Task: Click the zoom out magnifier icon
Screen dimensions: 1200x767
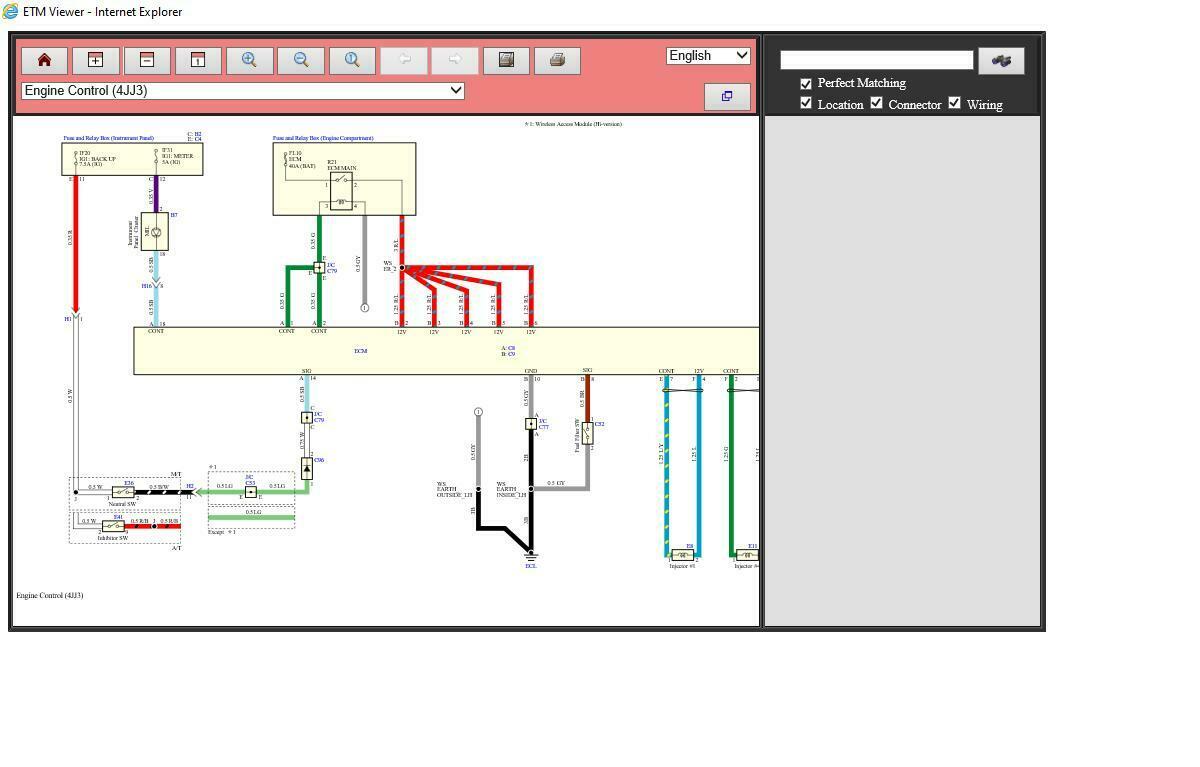Action: pyautogui.click(x=301, y=60)
